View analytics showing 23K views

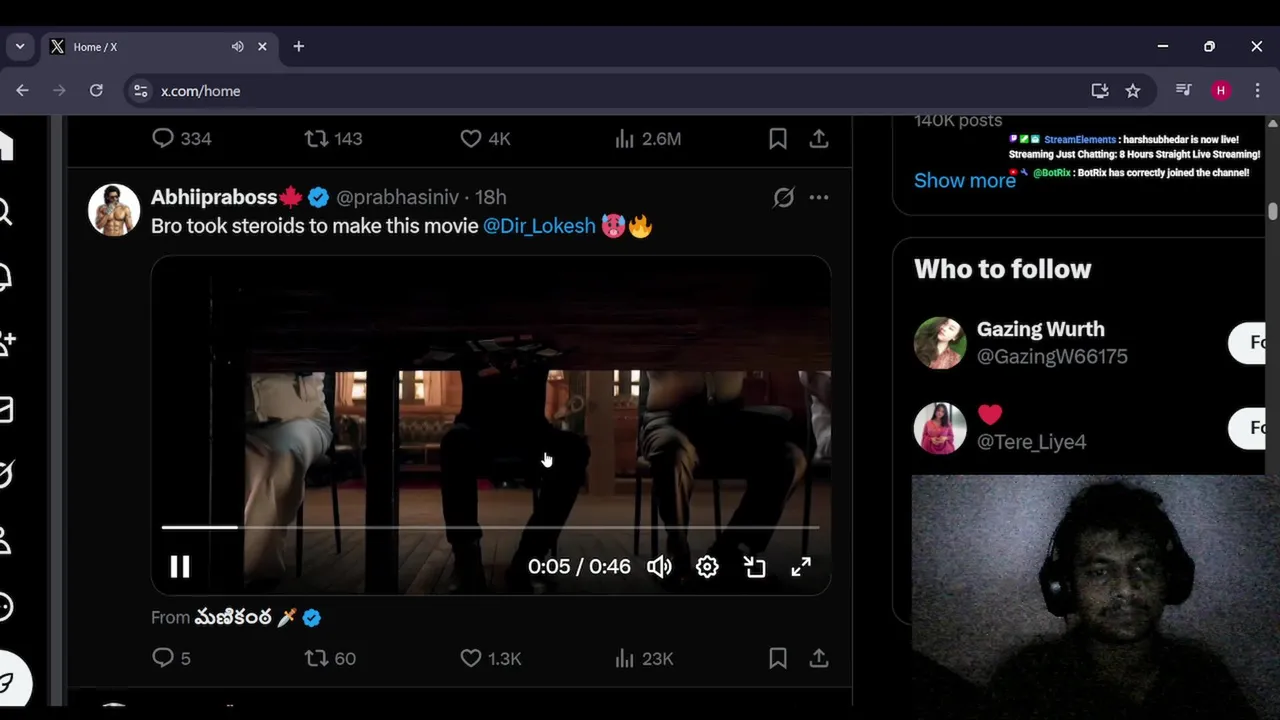coord(644,658)
